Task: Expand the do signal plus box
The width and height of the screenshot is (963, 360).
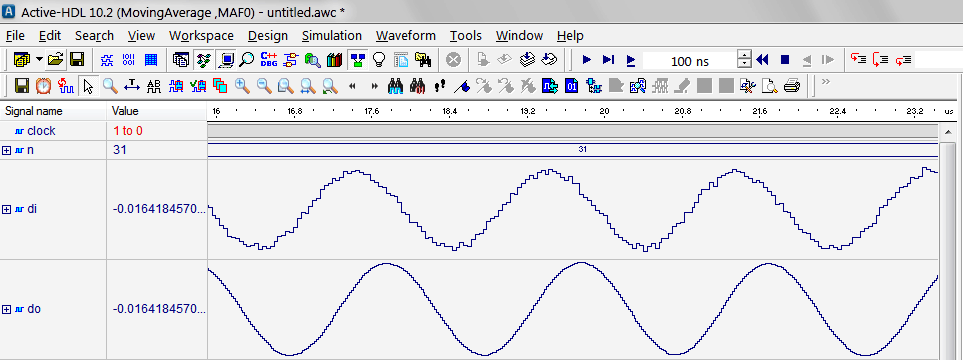Action: [x=7, y=309]
